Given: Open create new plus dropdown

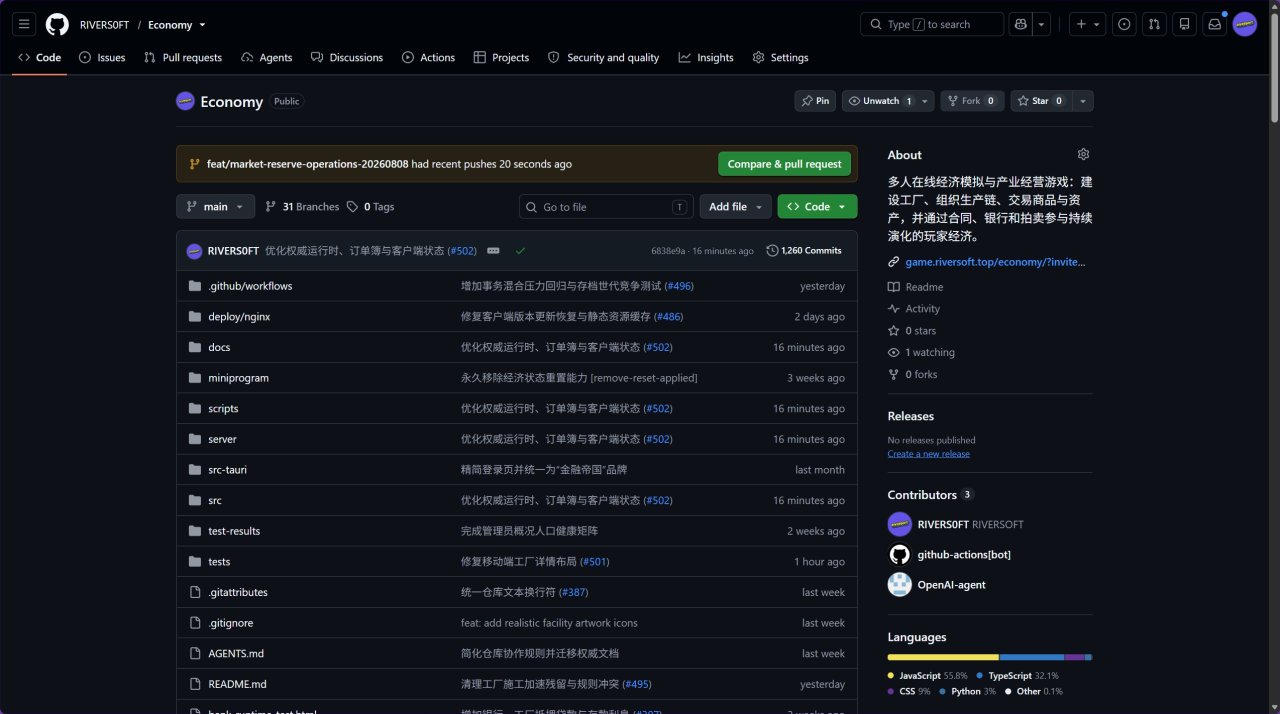Looking at the screenshot, I should [x=1086, y=24].
